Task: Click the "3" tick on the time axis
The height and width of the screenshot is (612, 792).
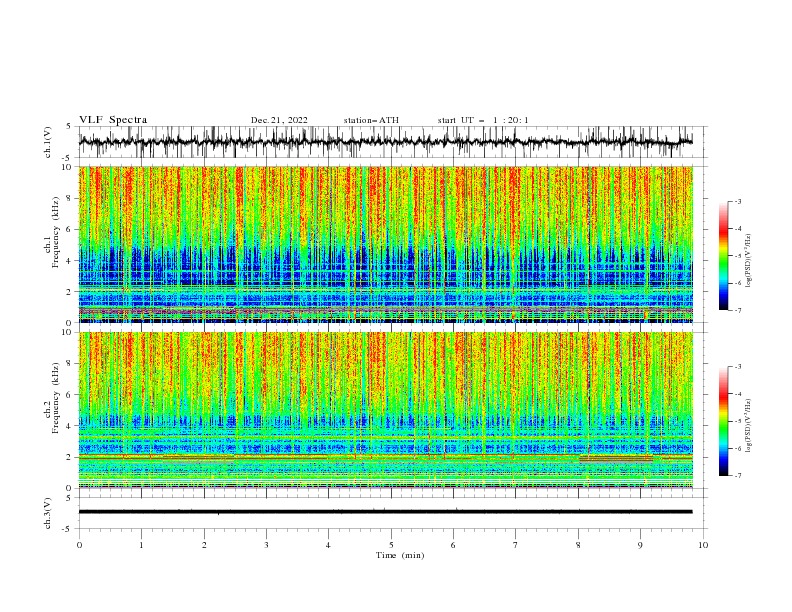Action: tap(266, 545)
